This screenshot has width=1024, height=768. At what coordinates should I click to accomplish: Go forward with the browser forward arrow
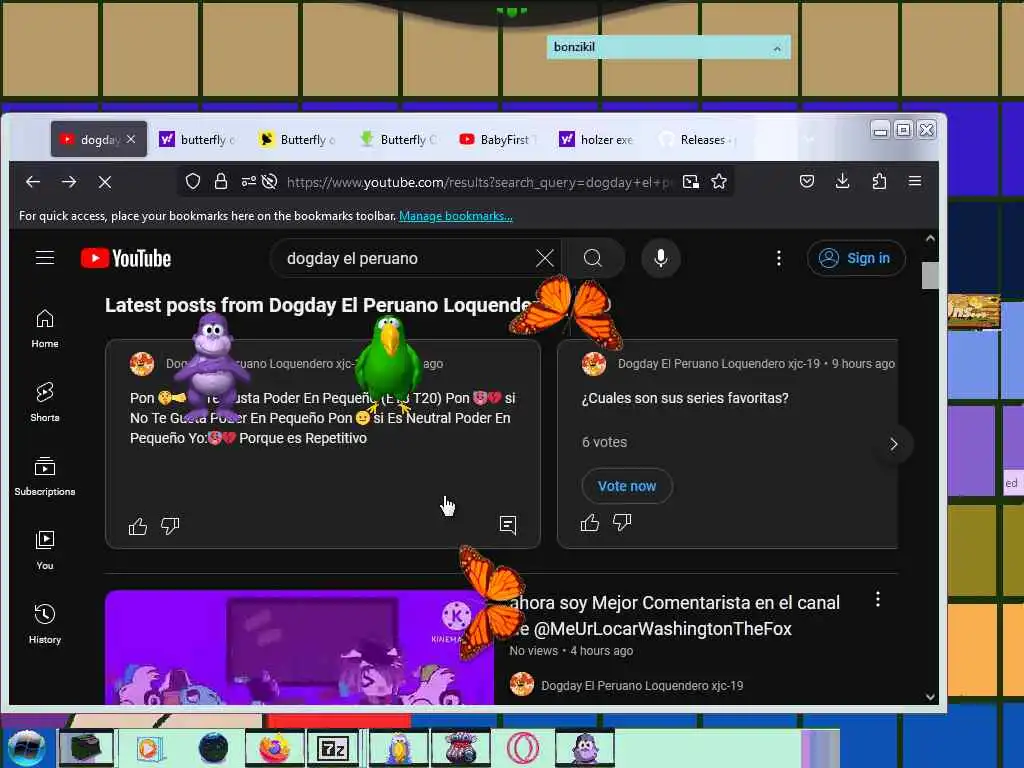[69, 182]
